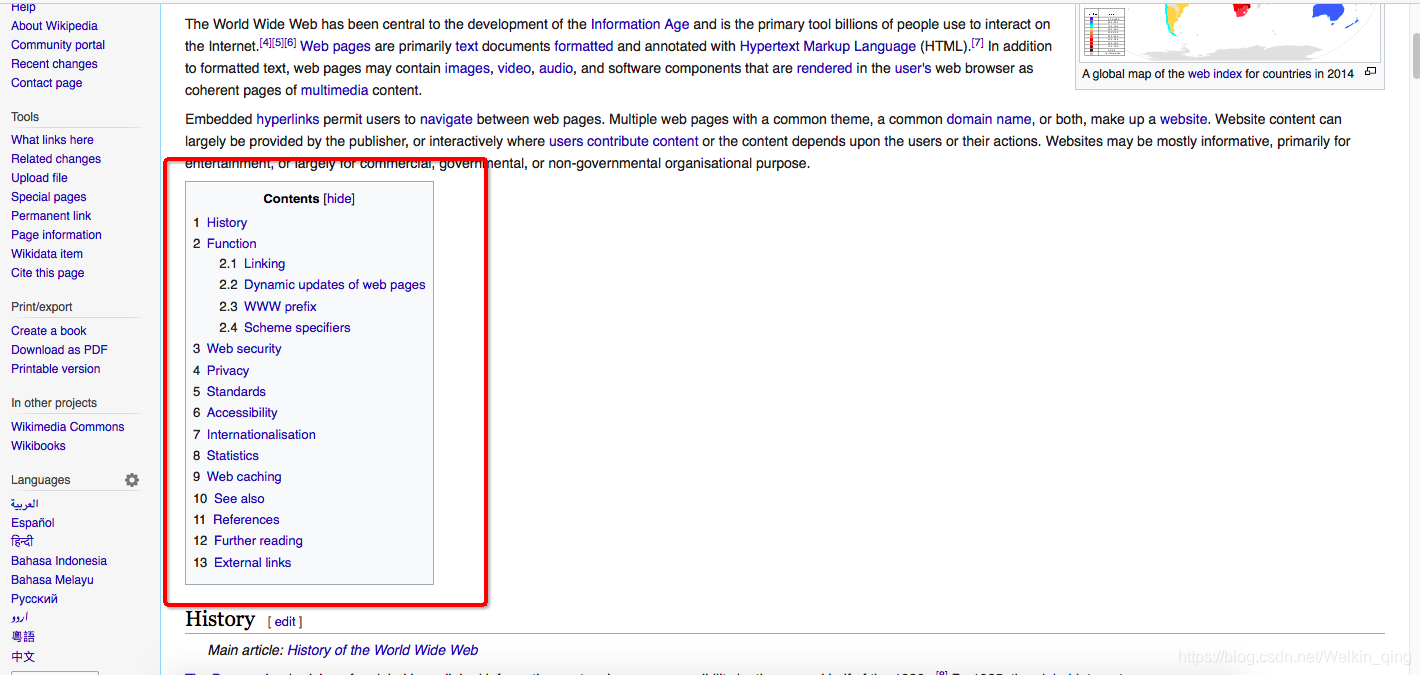The height and width of the screenshot is (675, 1420).
Task: Open Upload file in sidebar
Action: [39, 178]
